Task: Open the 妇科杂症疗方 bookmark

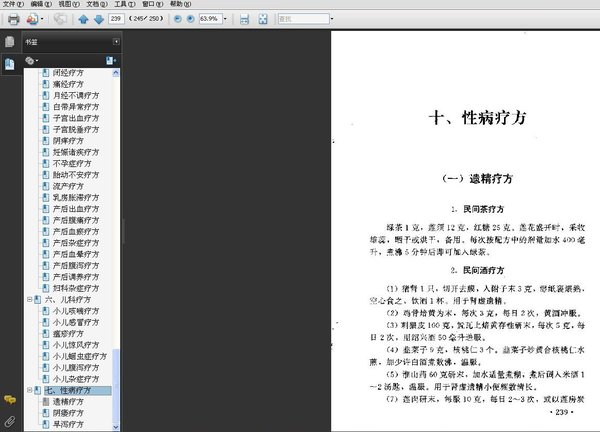Action: click(76, 288)
